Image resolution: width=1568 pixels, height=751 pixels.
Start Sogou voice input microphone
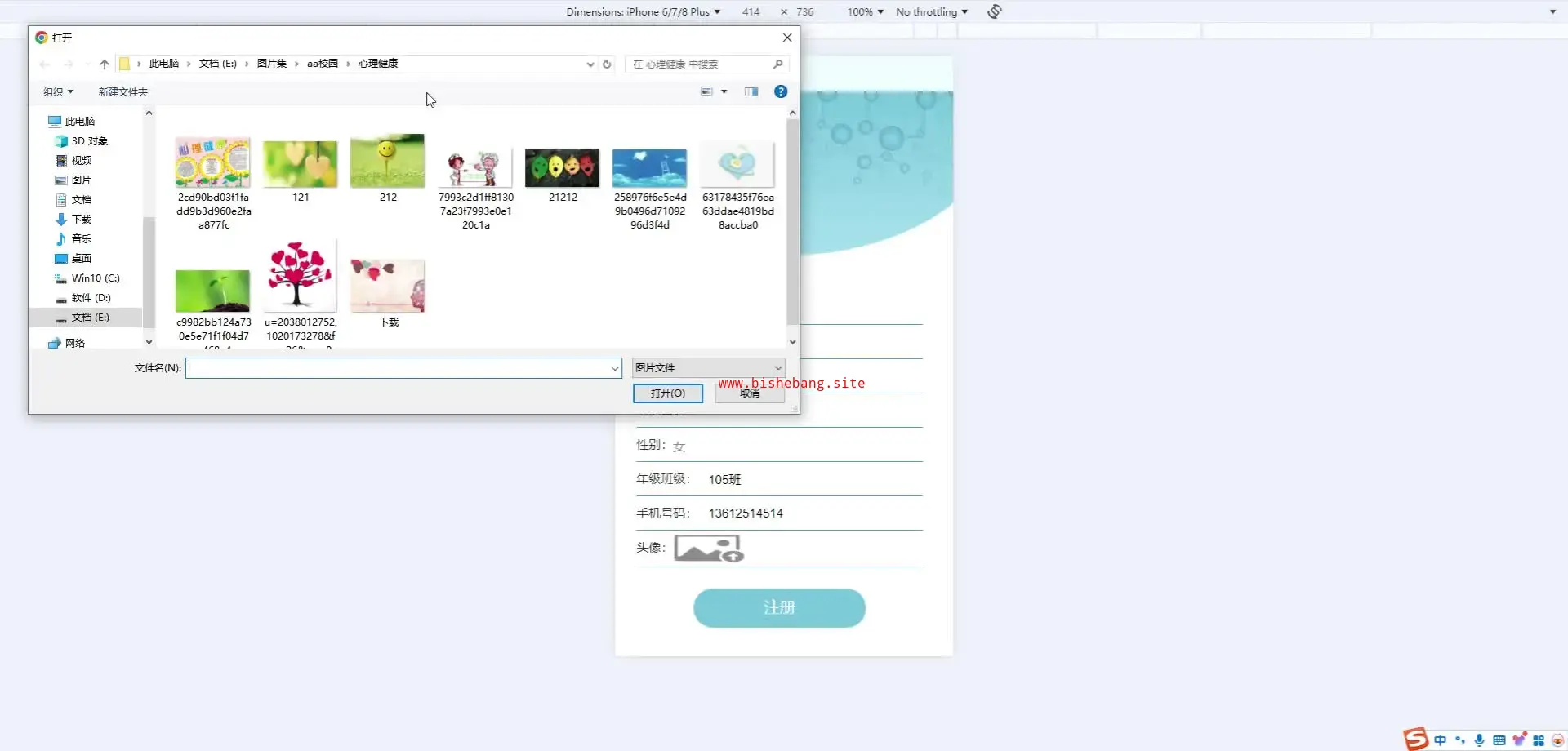click(1479, 740)
